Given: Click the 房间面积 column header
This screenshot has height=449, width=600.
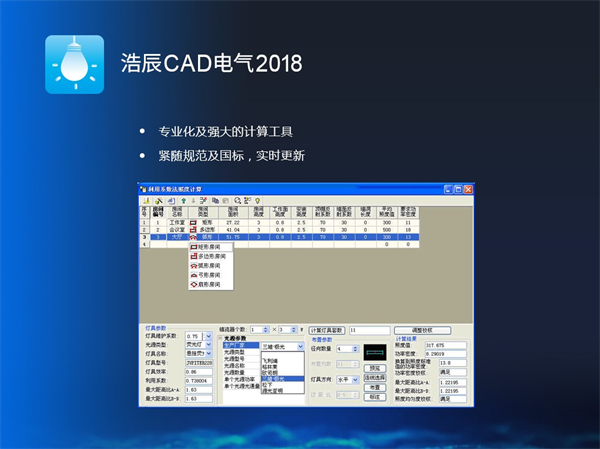Looking at the screenshot, I should tap(233, 212).
